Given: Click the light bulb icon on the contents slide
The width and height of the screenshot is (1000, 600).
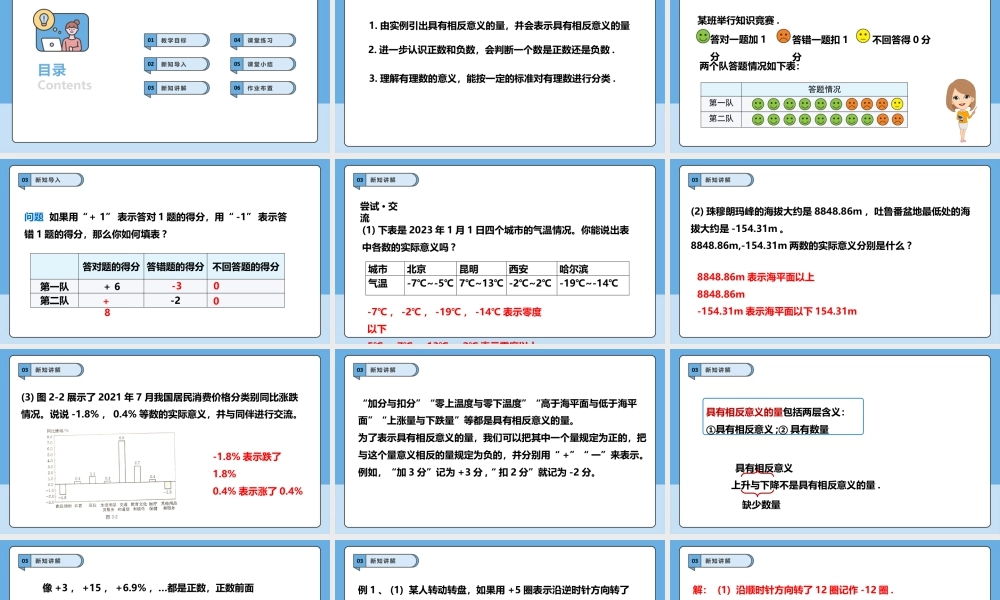Looking at the screenshot, I should tap(42, 20).
